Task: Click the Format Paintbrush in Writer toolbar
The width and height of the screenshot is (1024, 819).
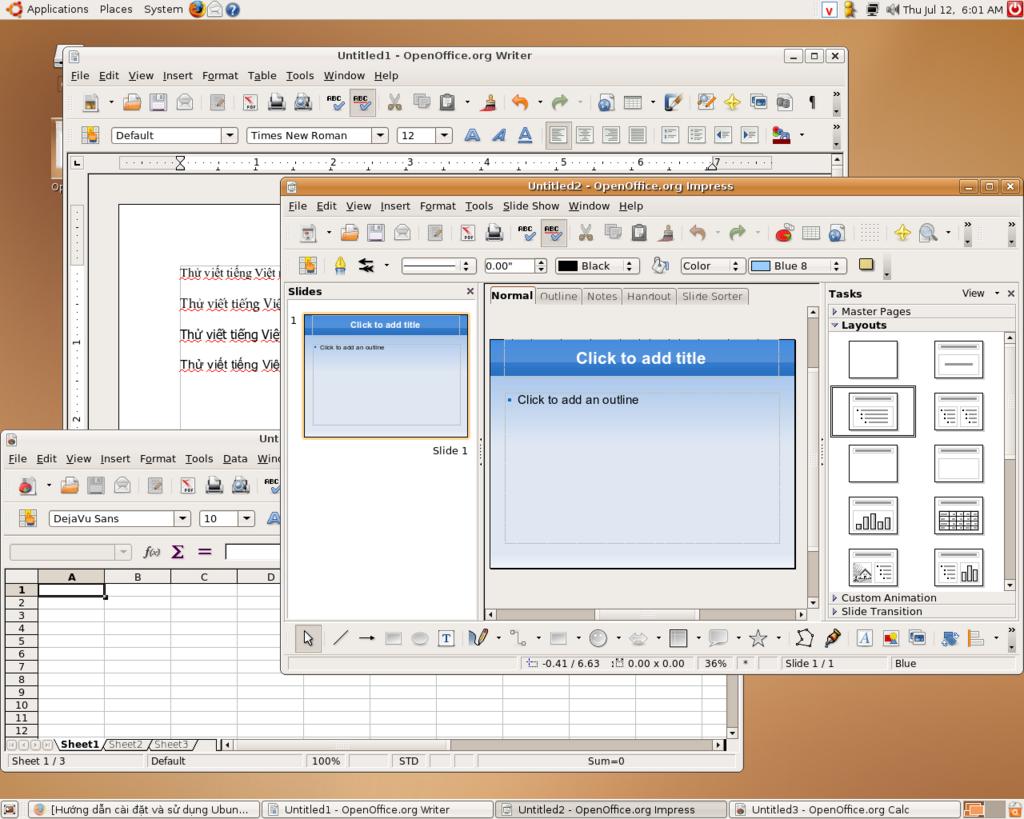Action: point(489,102)
